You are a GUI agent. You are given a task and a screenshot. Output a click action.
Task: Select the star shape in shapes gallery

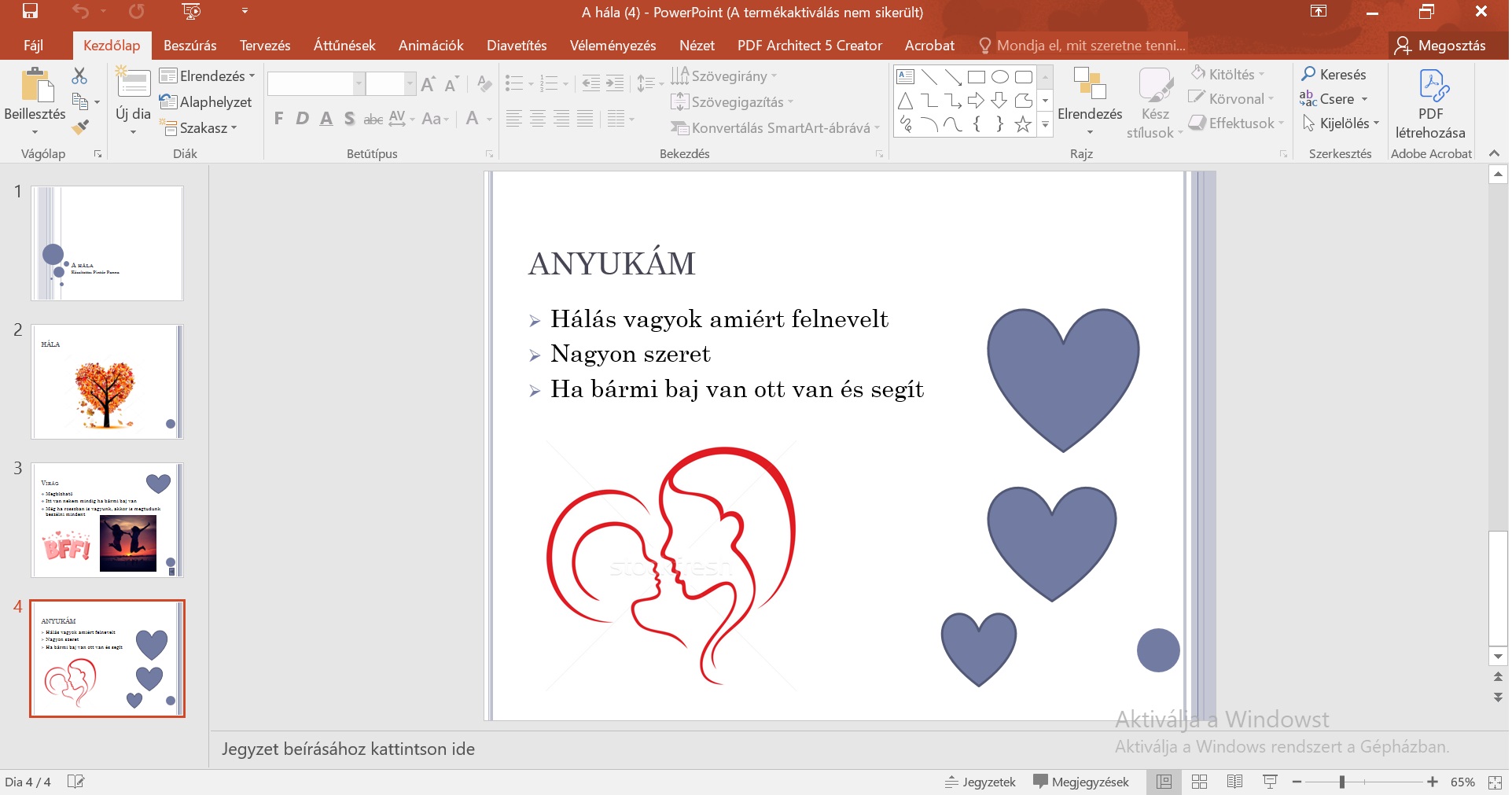pyautogui.click(x=1022, y=124)
